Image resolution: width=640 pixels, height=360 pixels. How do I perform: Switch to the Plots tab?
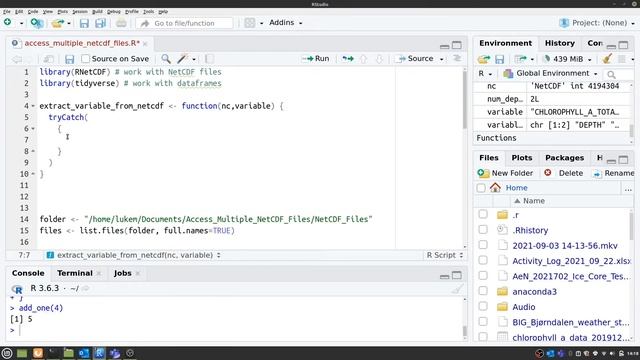coord(522,158)
